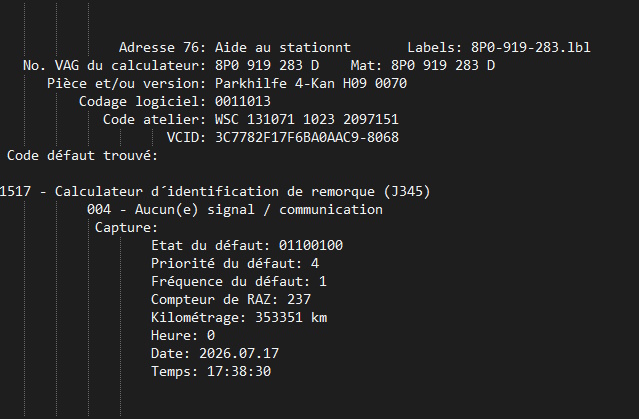The height and width of the screenshot is (419, 639).
Task: Click the 'Capture:' heading
Action: point(126,227)
